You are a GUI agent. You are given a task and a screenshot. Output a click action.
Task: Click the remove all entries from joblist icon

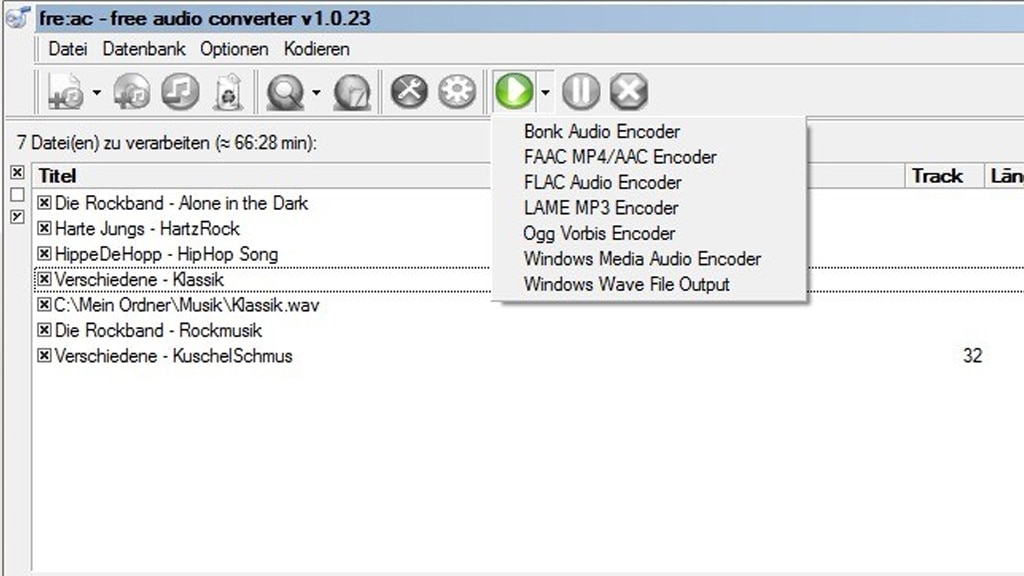[x=225, y=91]
